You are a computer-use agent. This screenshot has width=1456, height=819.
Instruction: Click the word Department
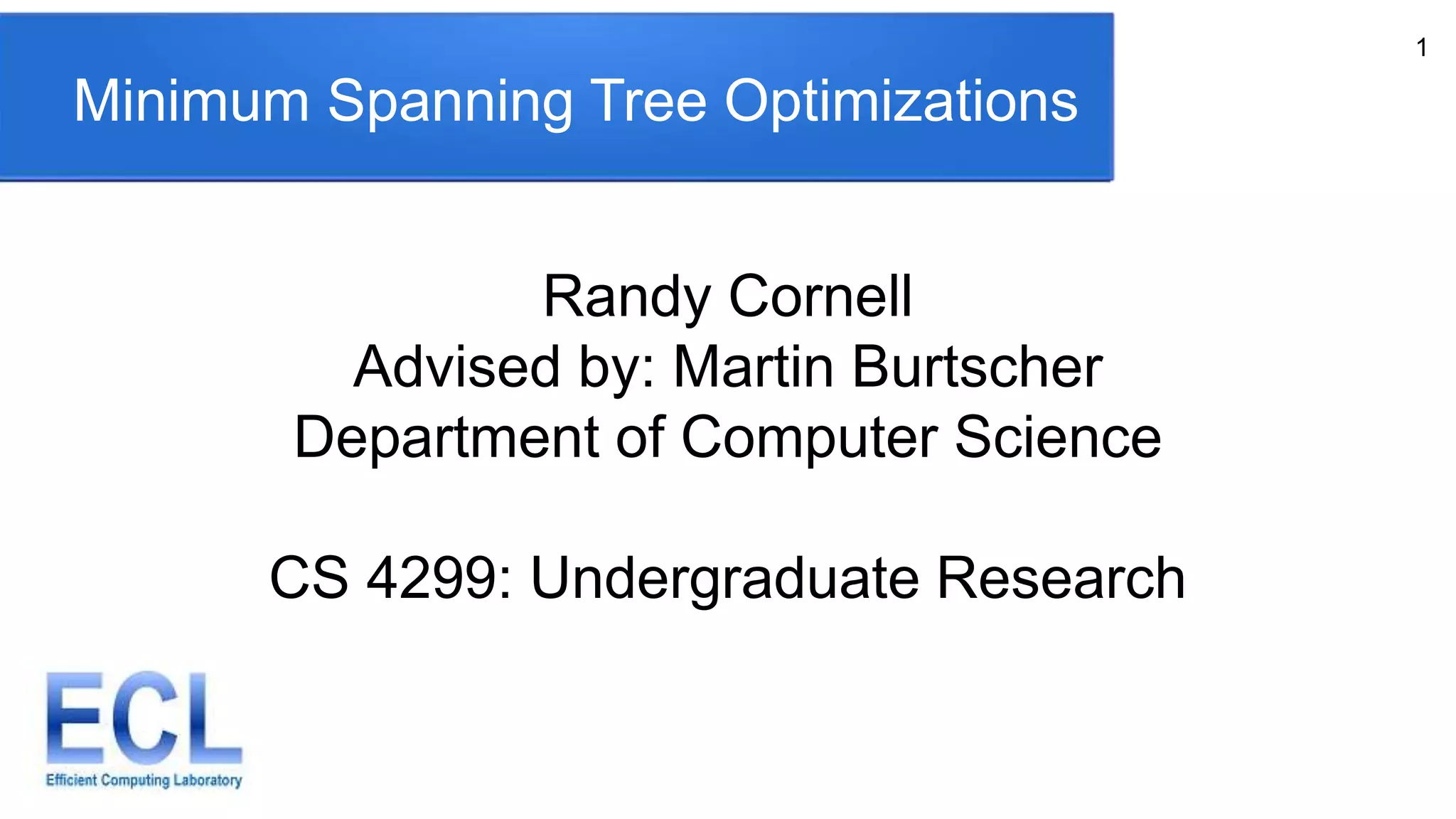pyautogui.click(x=446, y=438)
